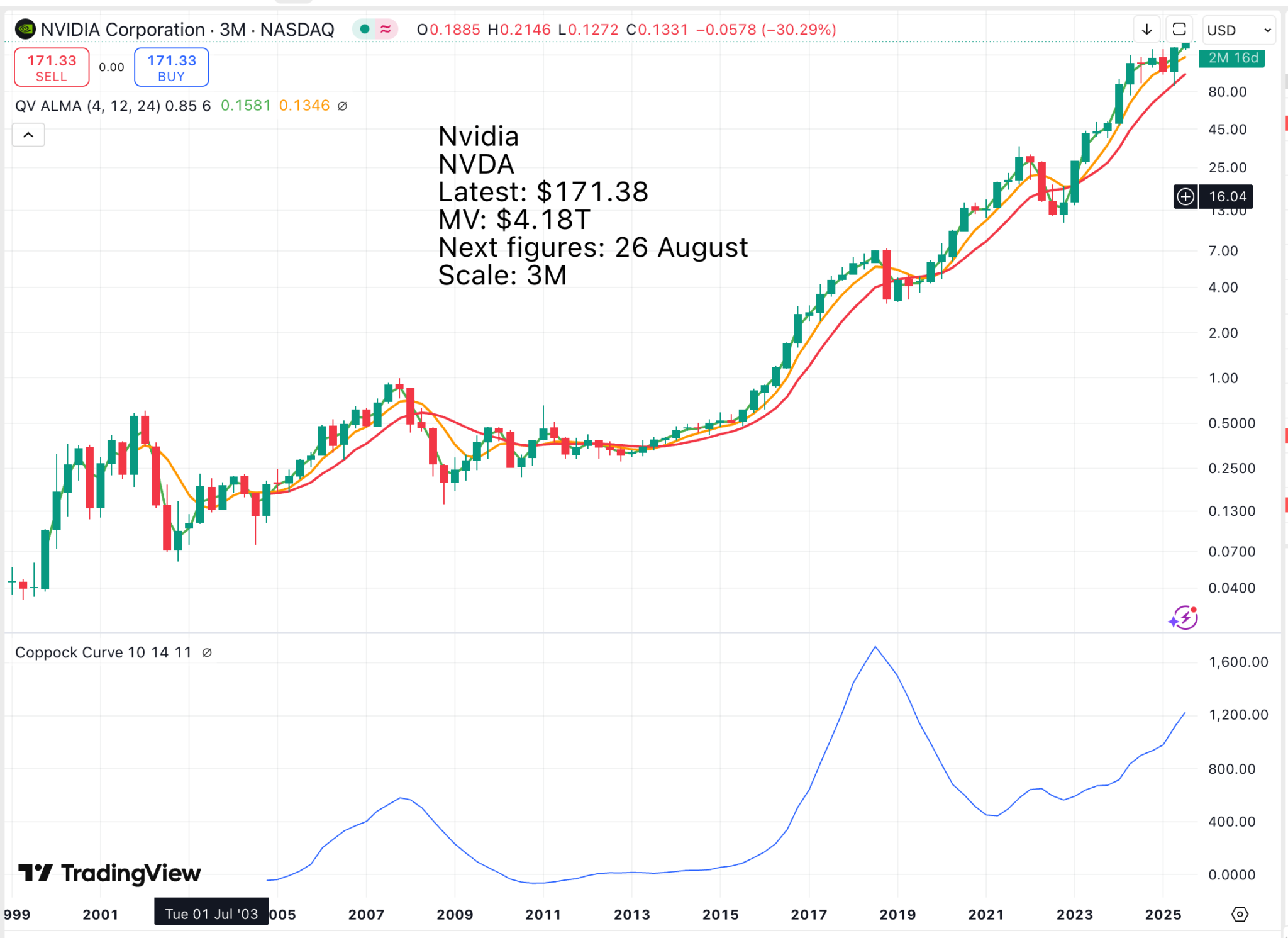Click the 2025 time axis label
Image resolution: width=1288 pixels, height=938 pixels.
tap(1163, 915)
